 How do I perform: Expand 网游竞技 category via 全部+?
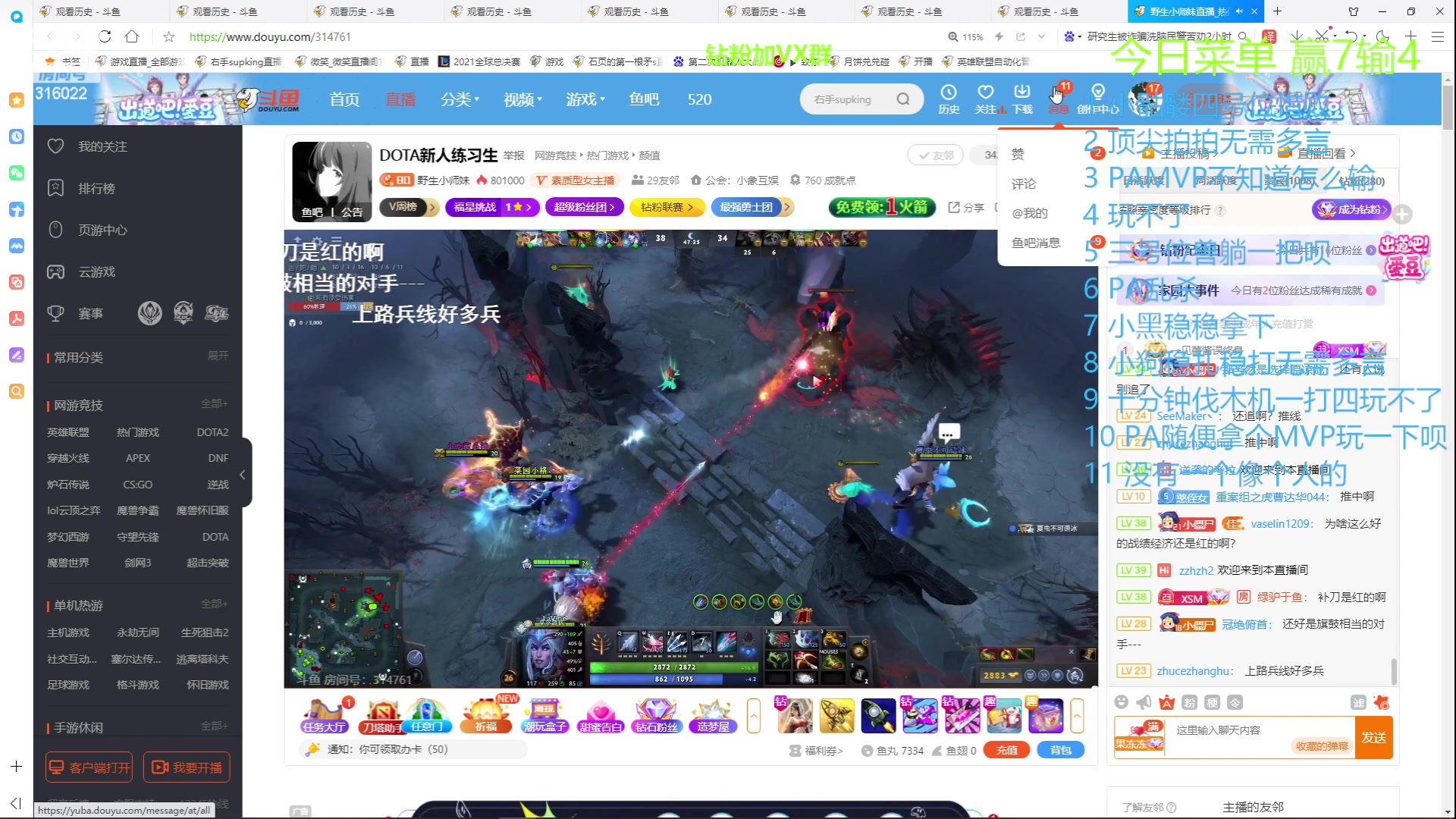click(x=215, y=403)
